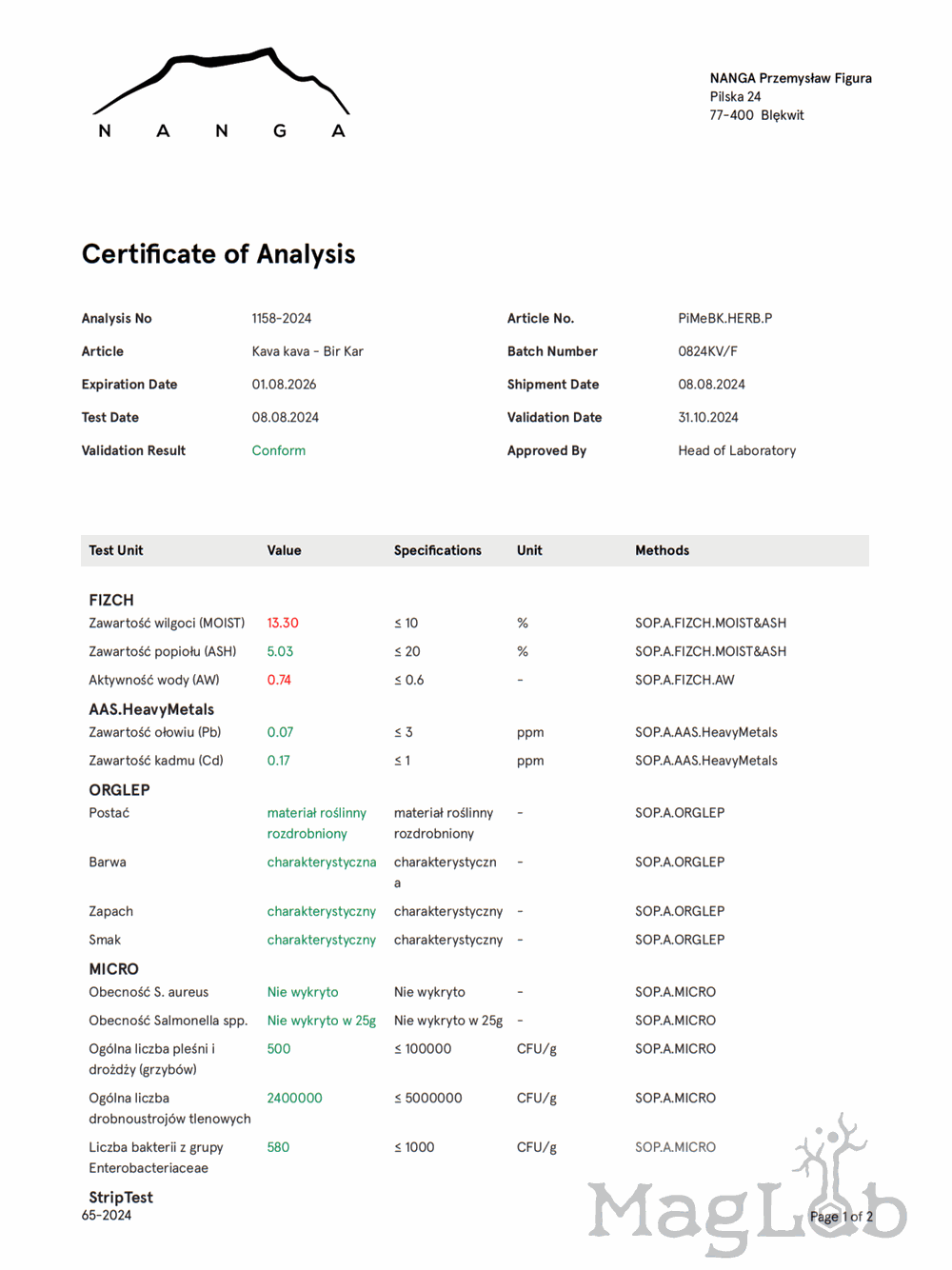
Task: Click the Specifications column header
Action: 437,550
